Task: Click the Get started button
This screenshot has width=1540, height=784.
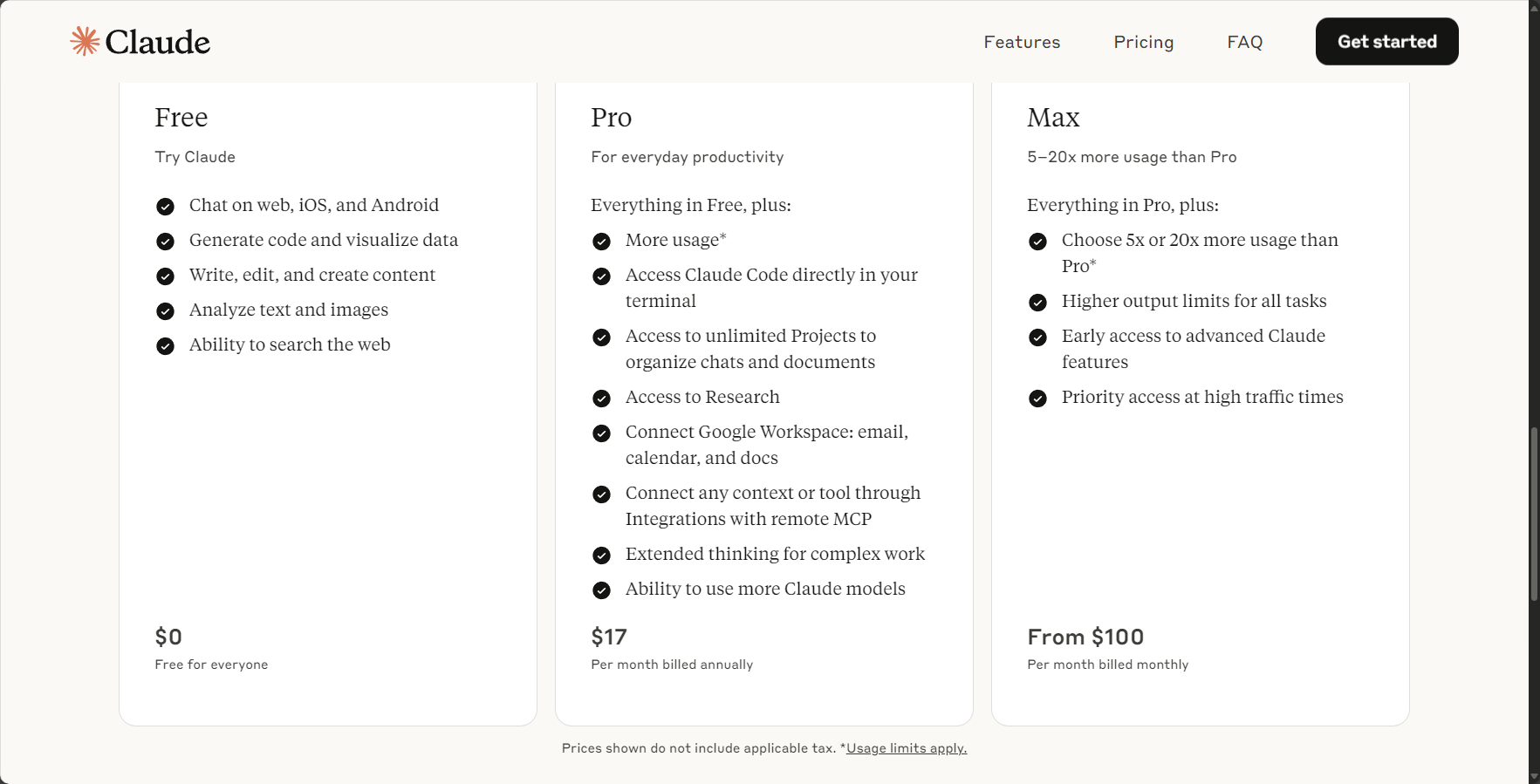Action: click(1386, 41)
